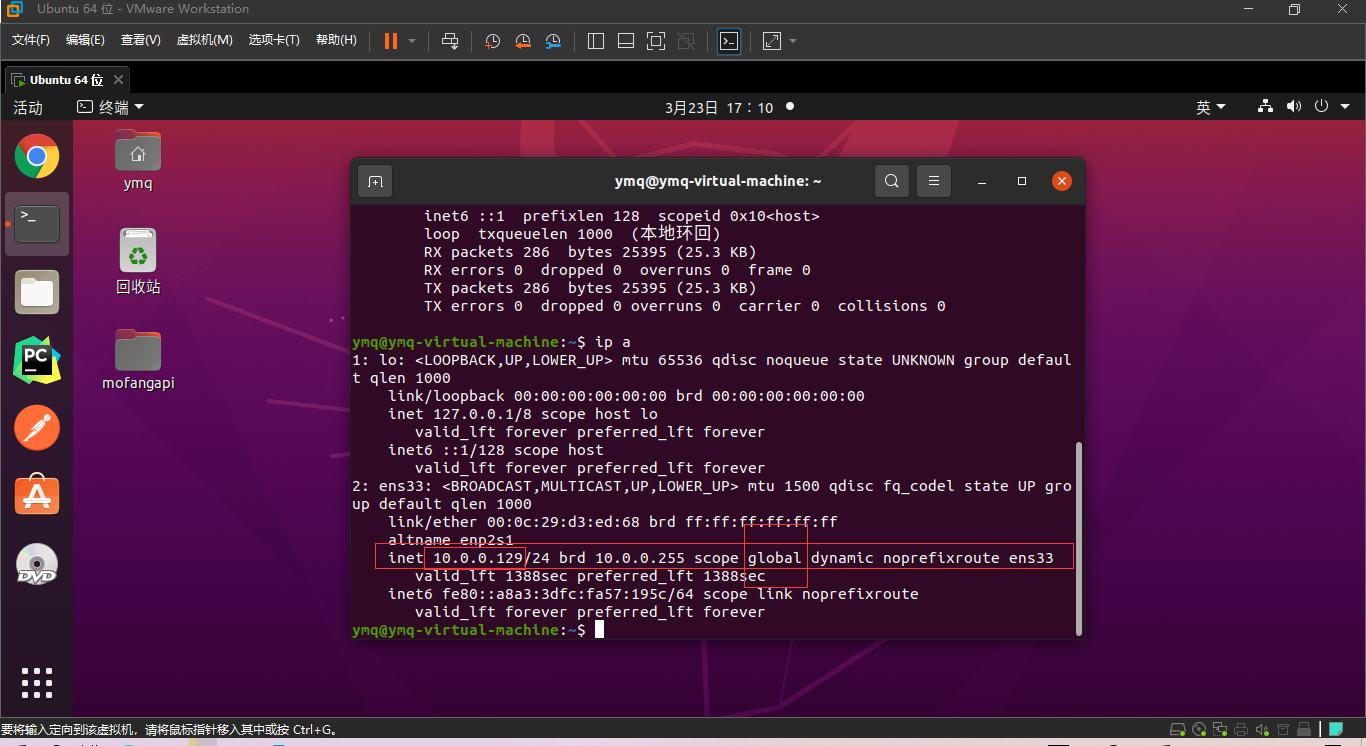The image size is (1366, 746).
Task: Click the volume speaker icon in top bar
Action: tap(1294, 106)
